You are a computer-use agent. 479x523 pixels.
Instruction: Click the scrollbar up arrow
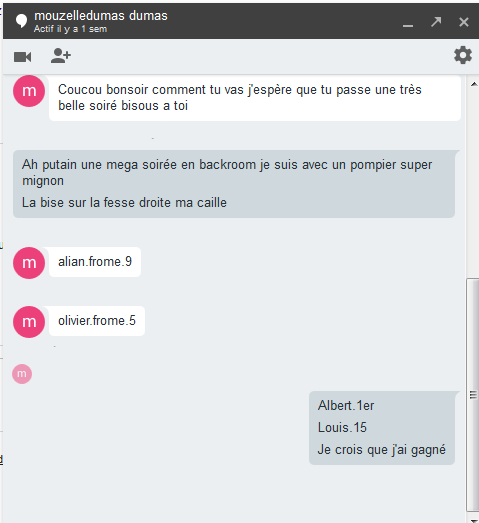474,84
